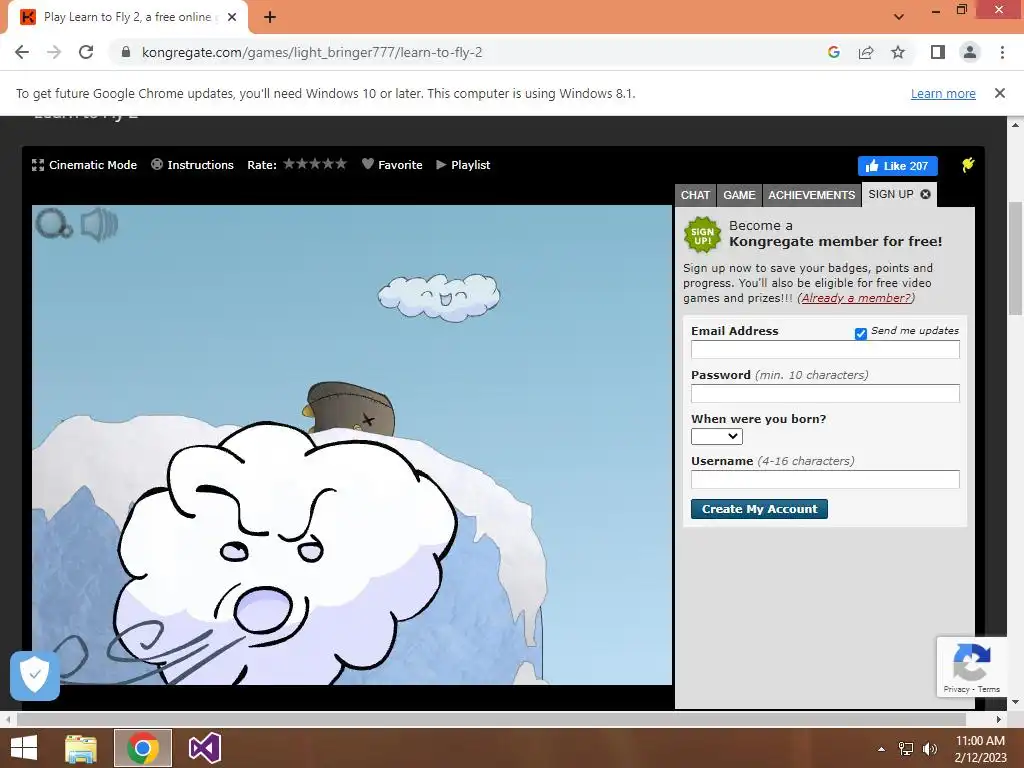Toggle the Chrome side panel
Image resolution: width=1024 pixels, height=768 pixels.
pyautogui.click(x=938, y=52)
